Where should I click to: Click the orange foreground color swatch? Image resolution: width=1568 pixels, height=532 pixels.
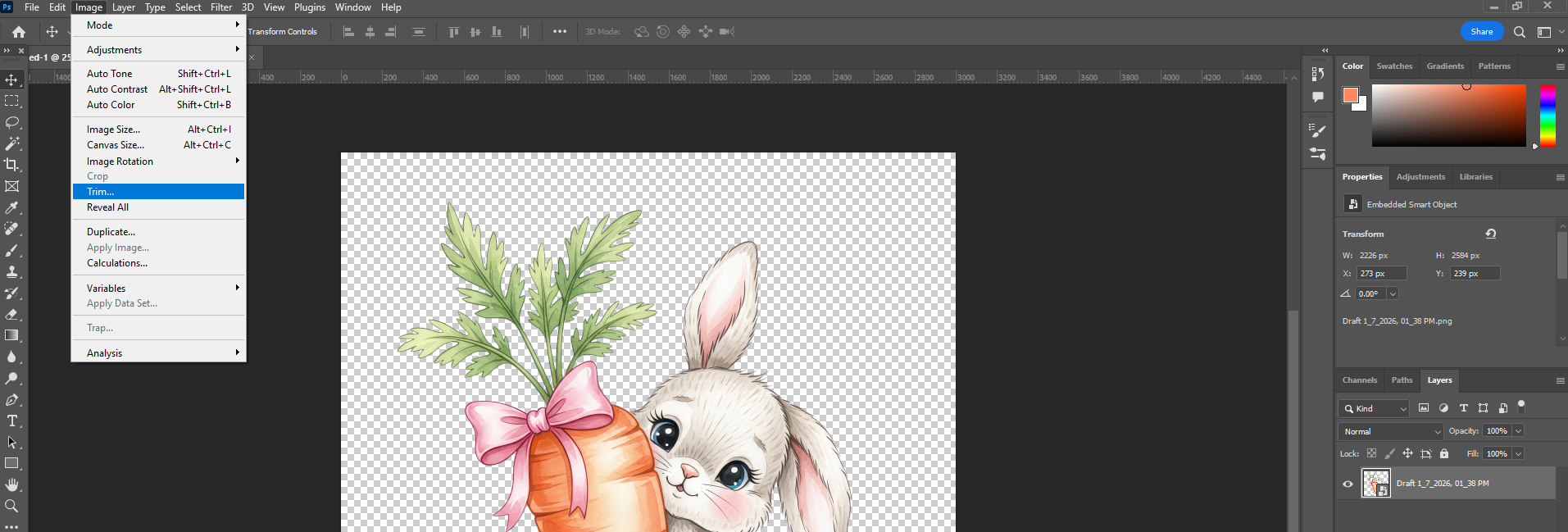1350,95
